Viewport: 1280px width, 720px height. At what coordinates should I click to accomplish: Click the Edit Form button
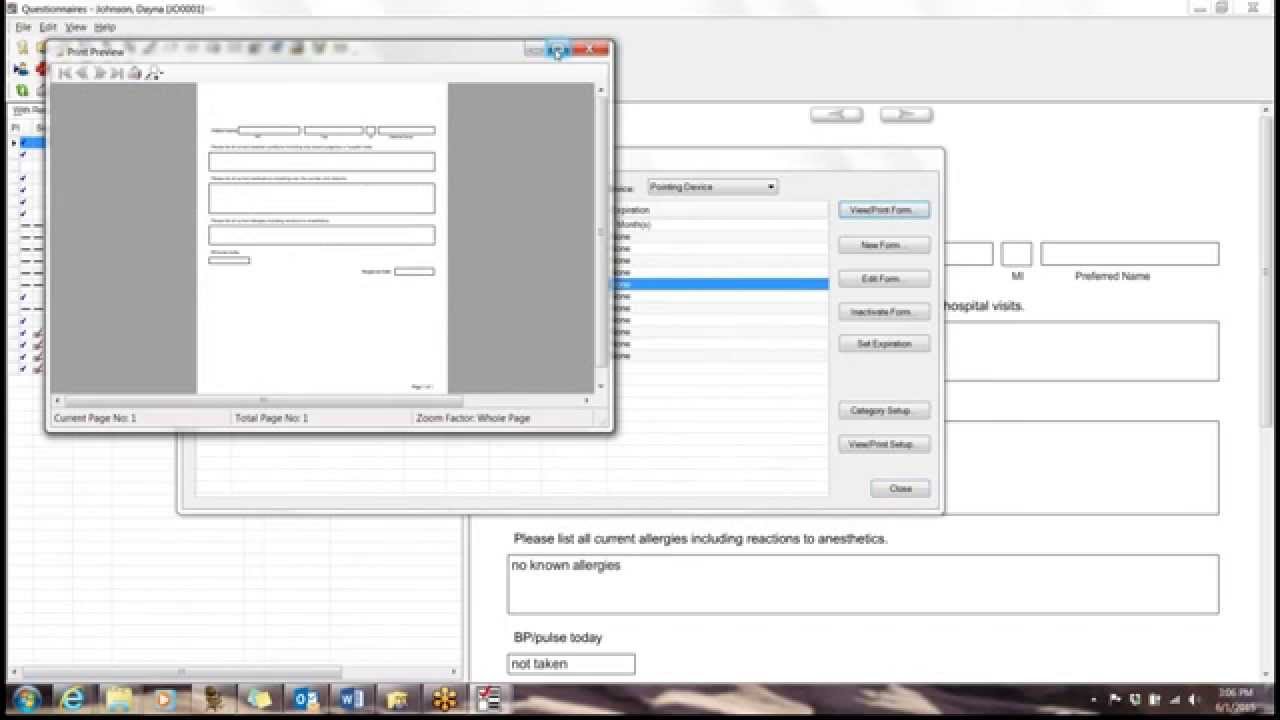coord(884,279)
